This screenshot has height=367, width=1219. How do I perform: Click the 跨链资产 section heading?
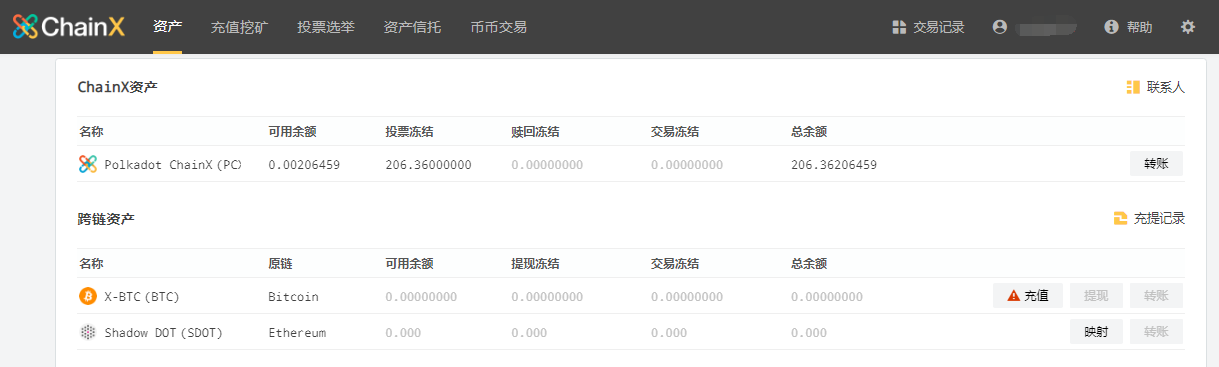click(x=106, y=218)
